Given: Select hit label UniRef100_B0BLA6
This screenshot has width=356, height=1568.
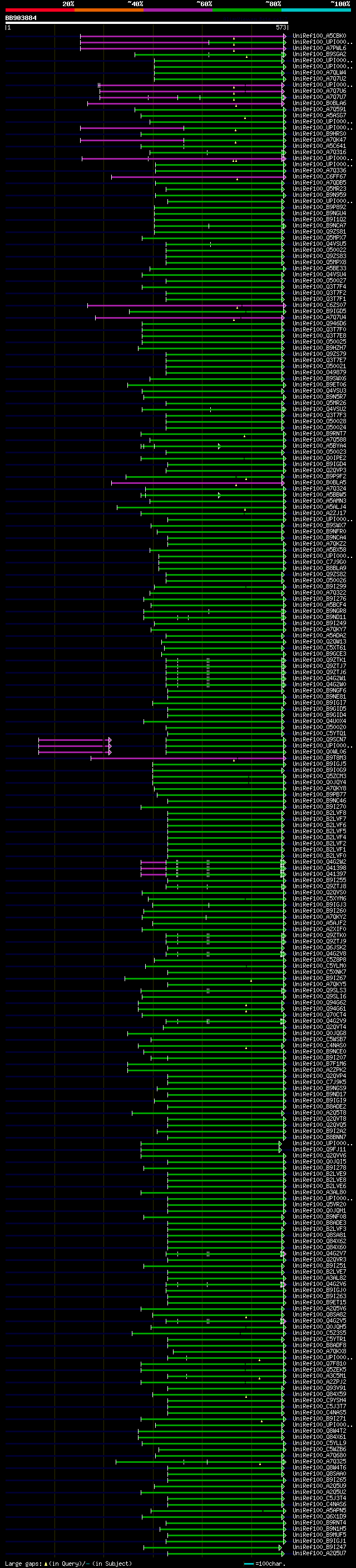Looking at the screenshot, I should click(319, 103).
